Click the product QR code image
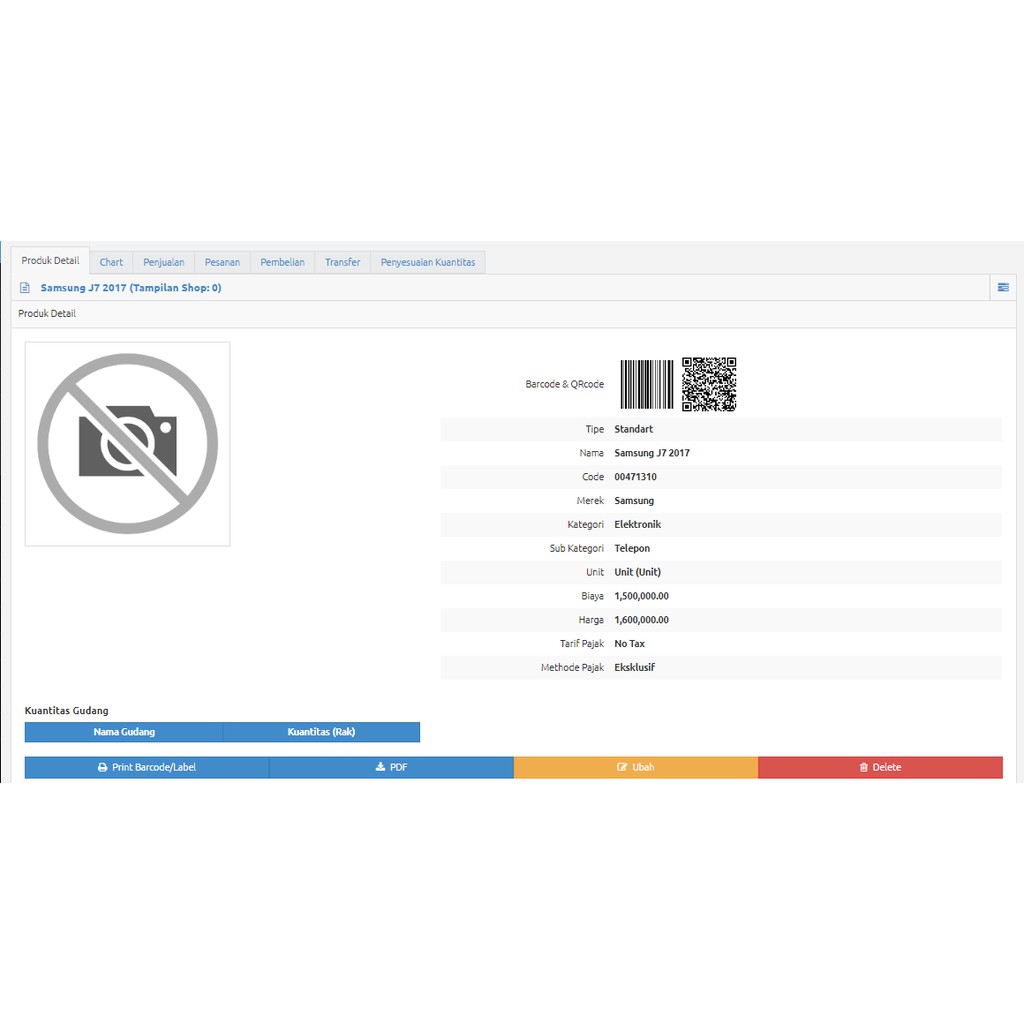1024x1024 pixels. 709,384
